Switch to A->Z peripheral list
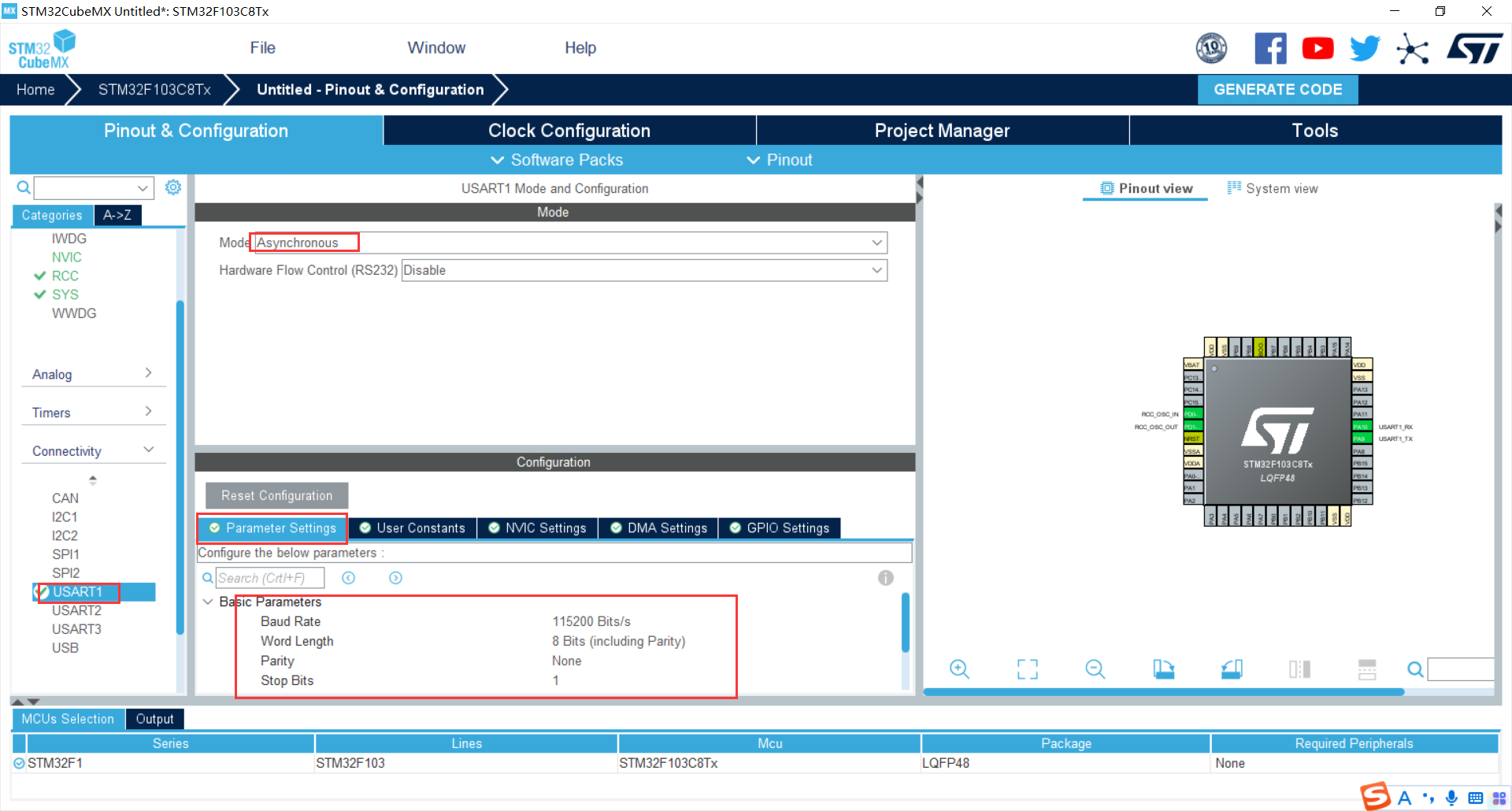Viewport: 1512px width, 811px height. (x=117, y=215)
